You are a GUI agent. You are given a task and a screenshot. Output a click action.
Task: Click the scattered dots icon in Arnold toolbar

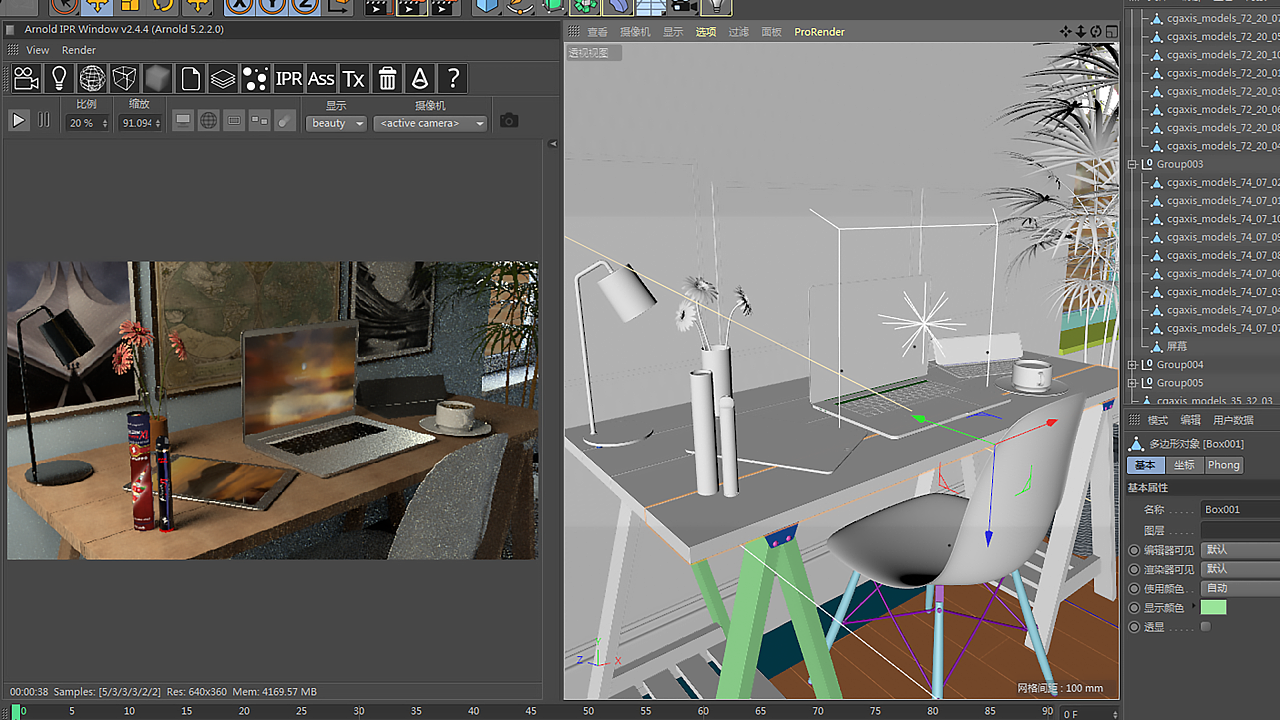[255, 78]
